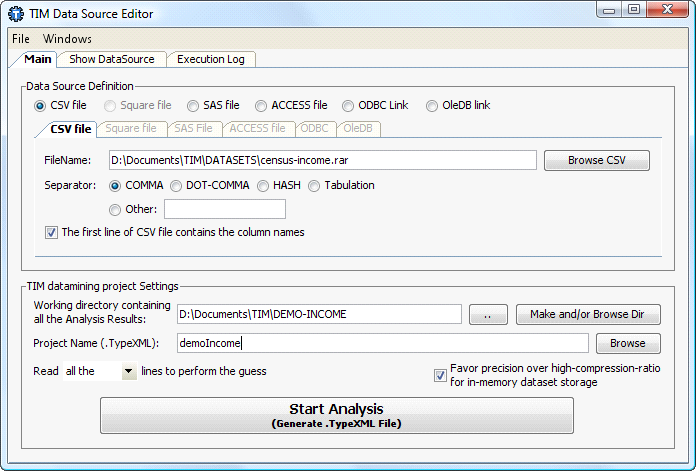The height and width of the screenshot is (471, 696).
Task: Select the SAS file radio button
Action: (x=193, y=106)
